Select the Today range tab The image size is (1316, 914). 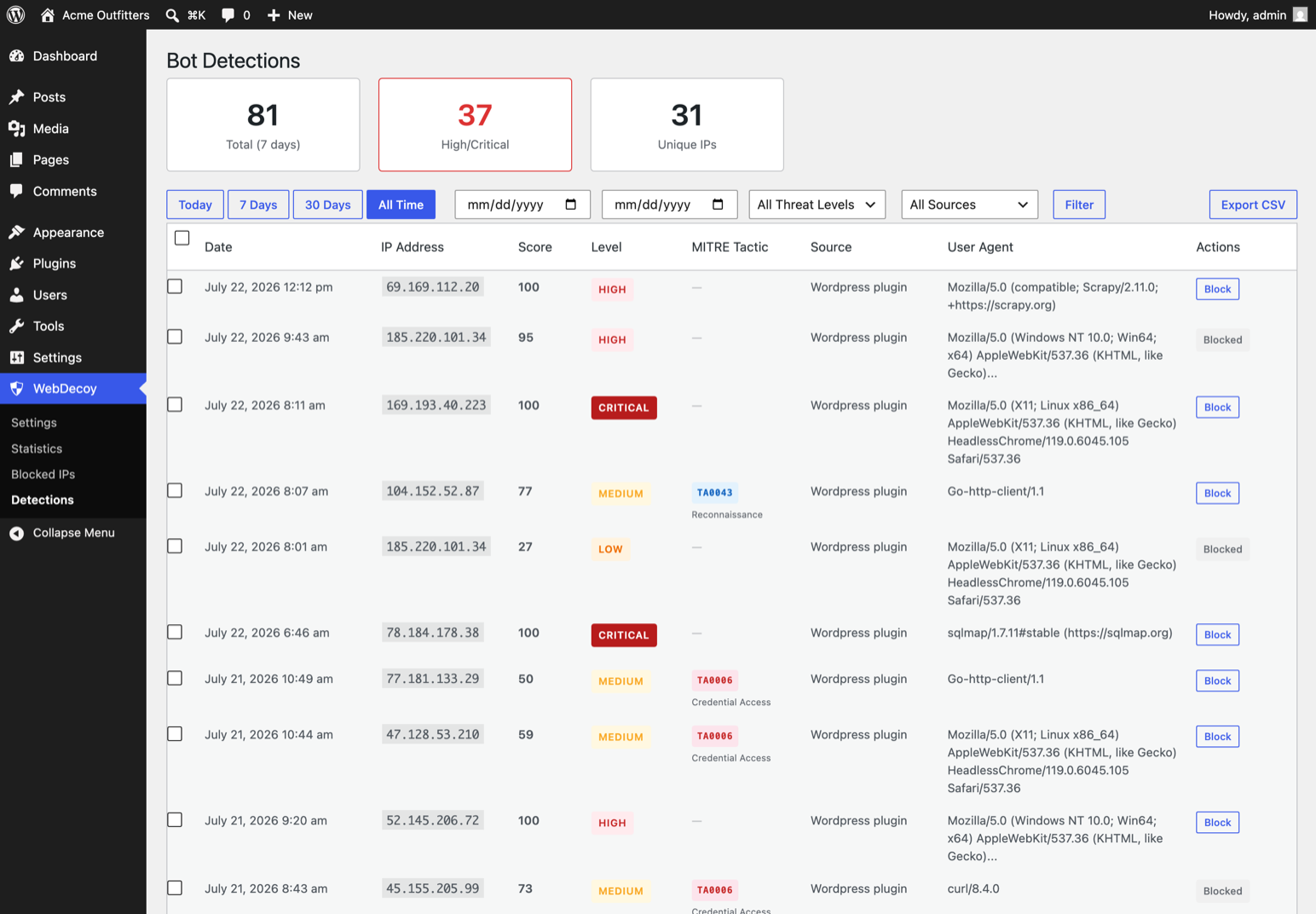tap(195, 205)
